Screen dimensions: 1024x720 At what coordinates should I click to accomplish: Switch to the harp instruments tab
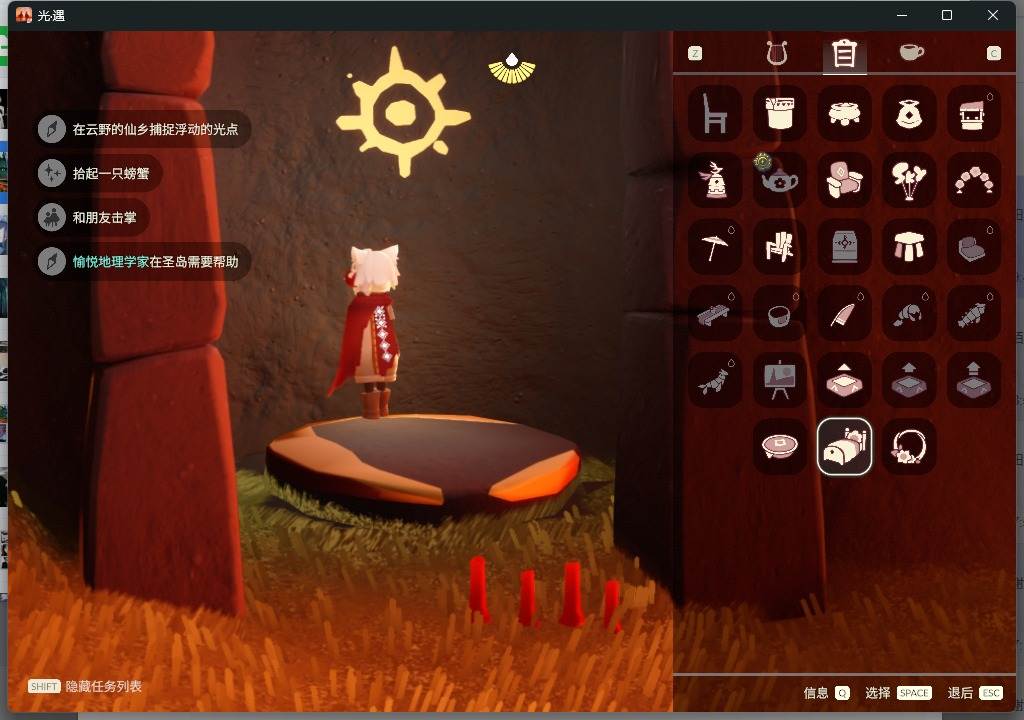[x=776, y=53]
